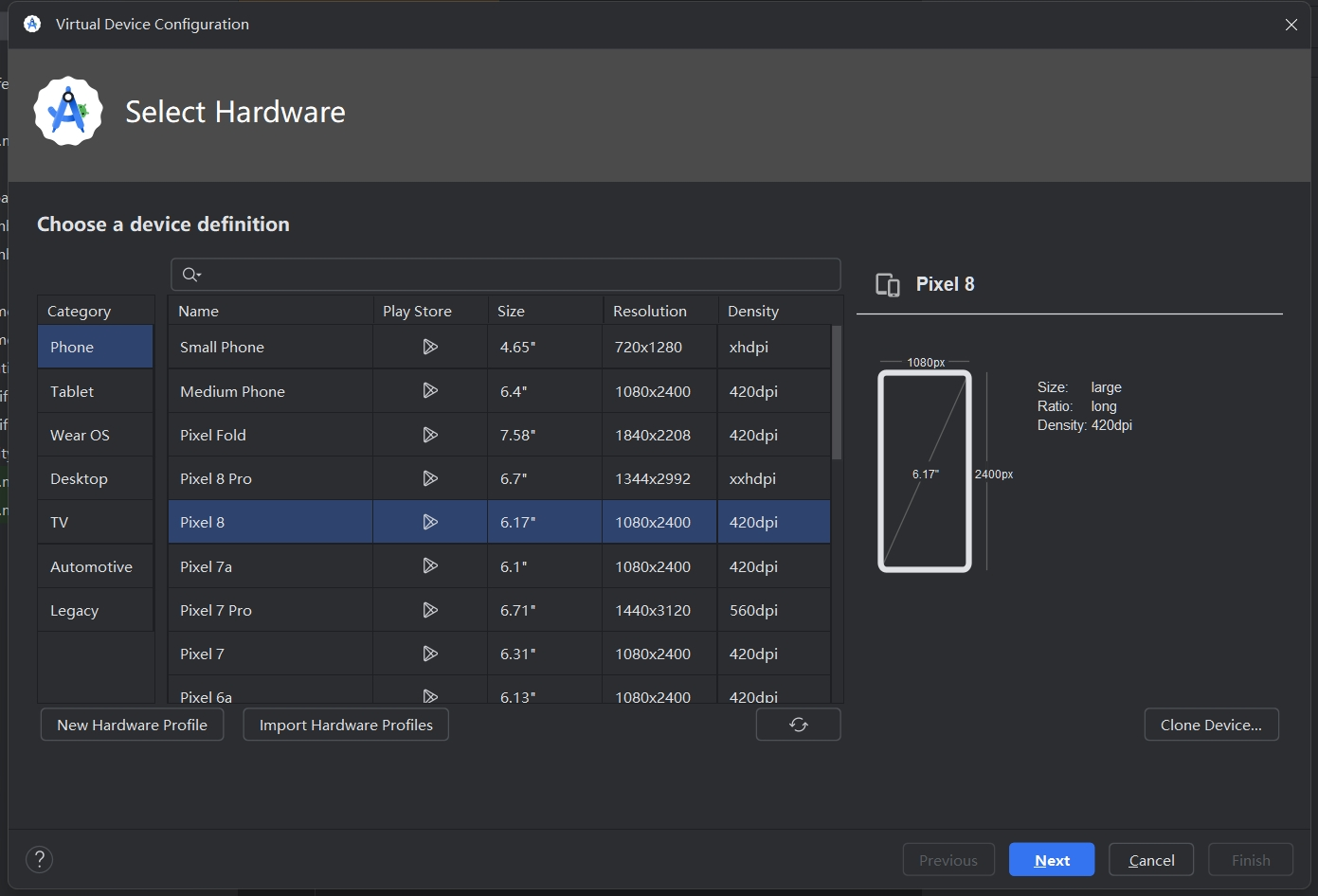Click the Play Store icon in Pixel 8 row
The height and width of the screenshot is (896, 1318).
(x=430, y=522)
